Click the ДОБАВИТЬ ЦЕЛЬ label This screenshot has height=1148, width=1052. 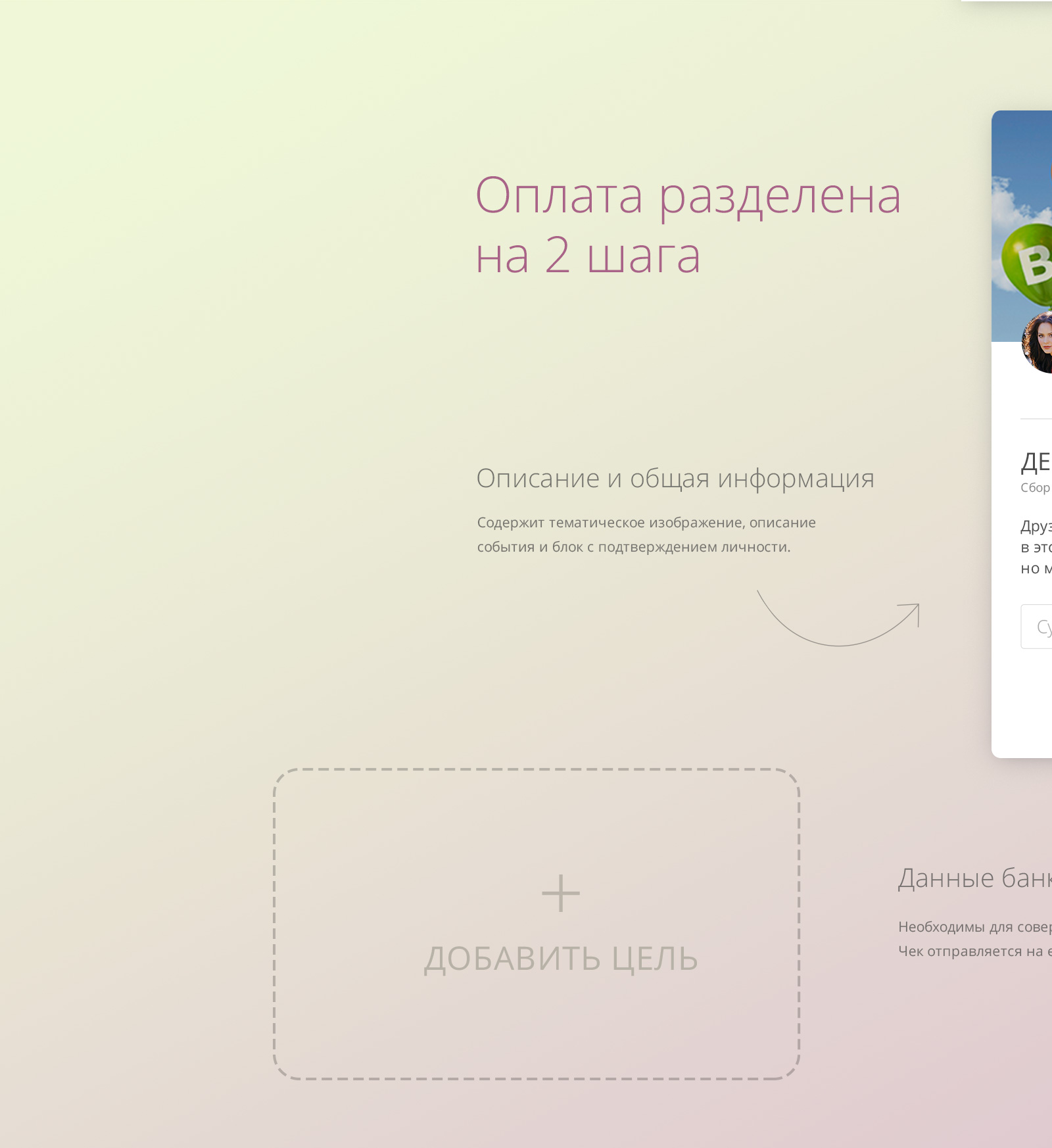tap(561, 959)
